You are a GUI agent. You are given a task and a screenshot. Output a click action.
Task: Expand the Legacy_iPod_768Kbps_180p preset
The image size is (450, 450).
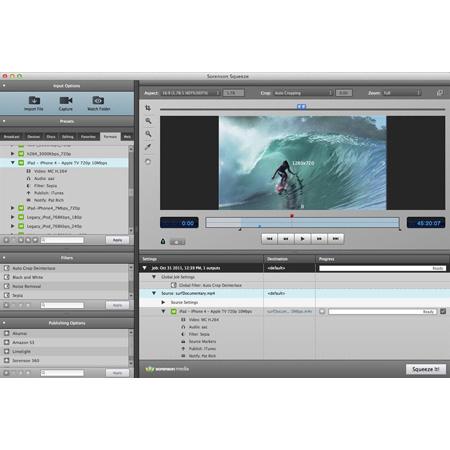12,217
